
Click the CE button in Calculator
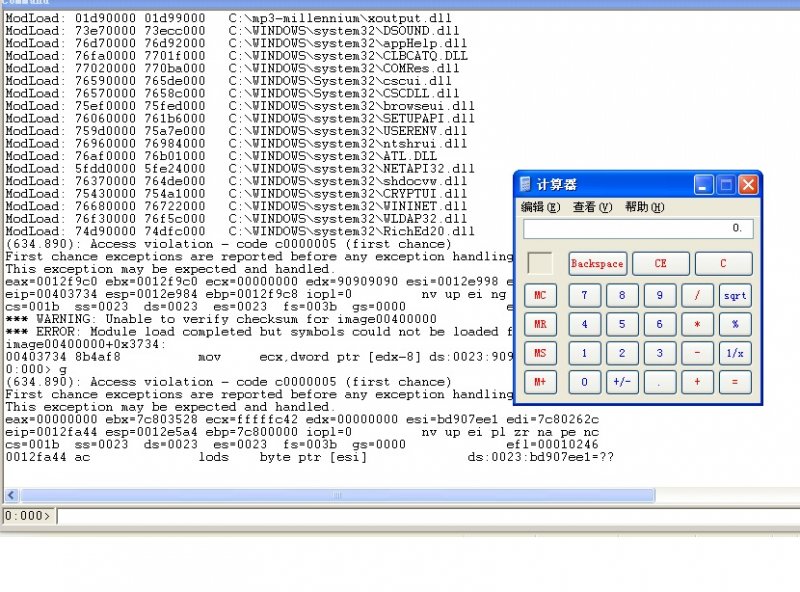[661, 263]
